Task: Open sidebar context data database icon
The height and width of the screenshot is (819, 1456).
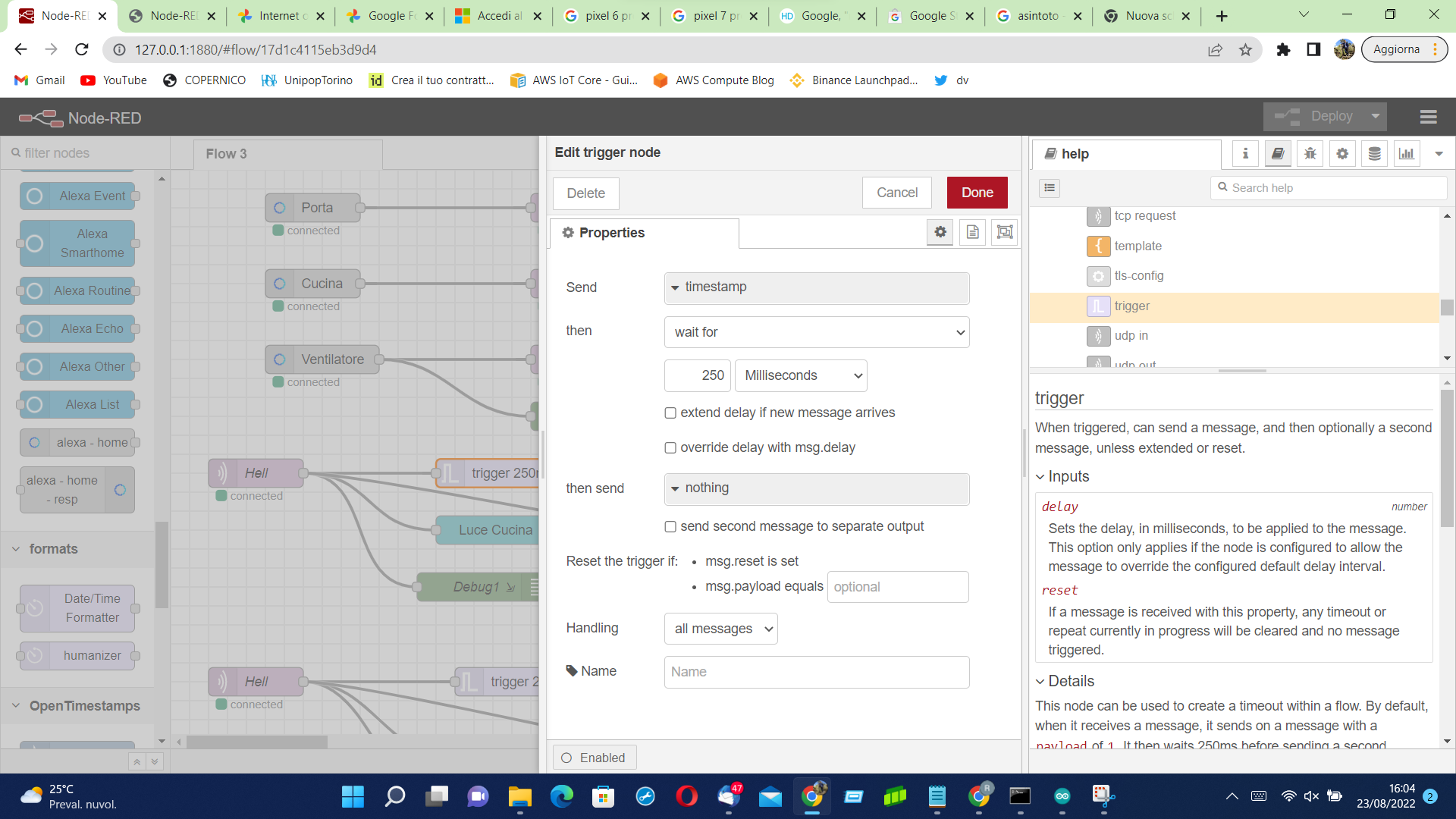Action: (x=1374, y=154)
